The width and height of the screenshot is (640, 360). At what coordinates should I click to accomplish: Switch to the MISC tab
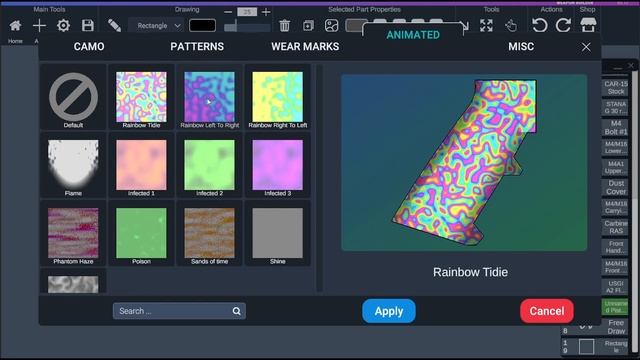[521, 47]
